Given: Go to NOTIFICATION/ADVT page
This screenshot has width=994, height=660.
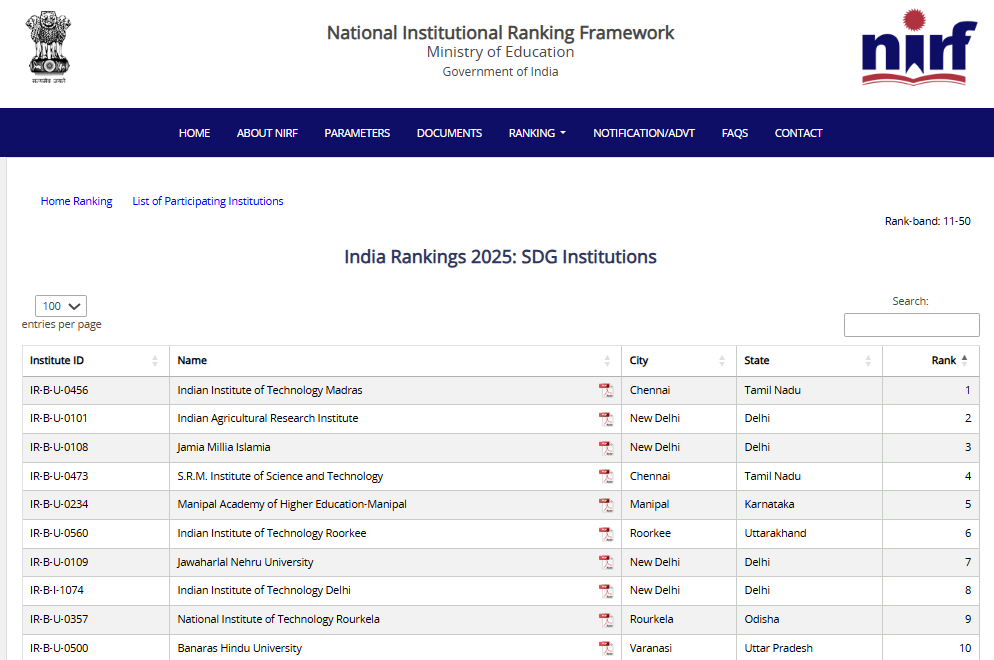Looking at the screenshot, I should tap(643, 133).
